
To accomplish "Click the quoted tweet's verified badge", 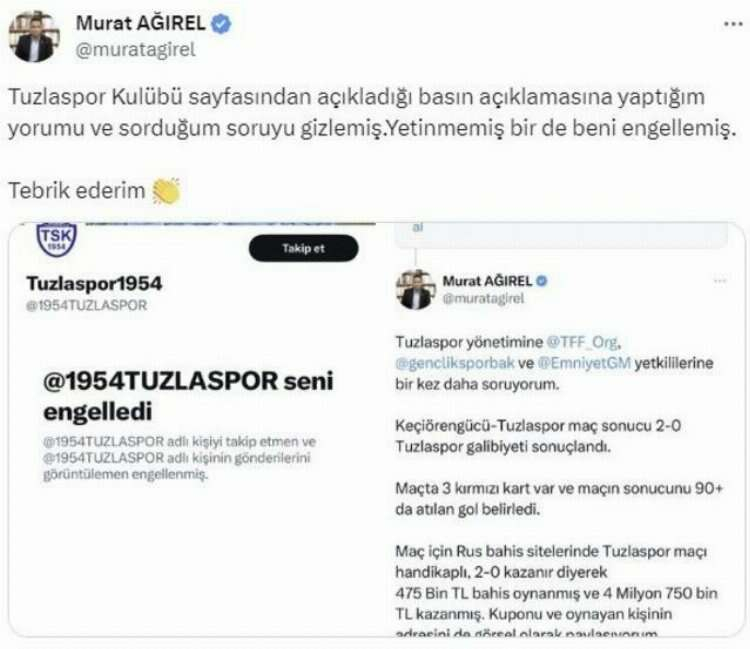I will pyautogui.click(x=541, y=281).
